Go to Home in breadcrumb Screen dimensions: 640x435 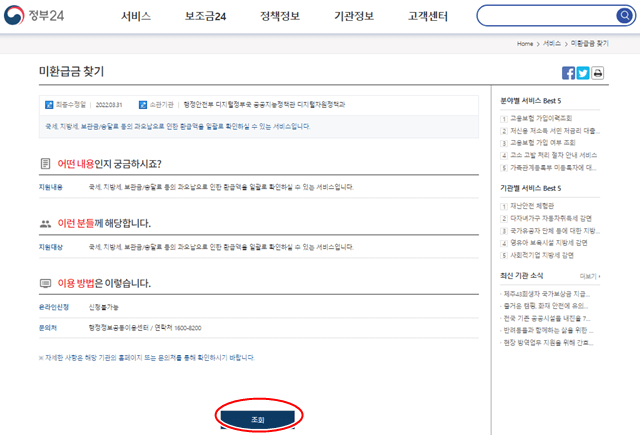525,44
